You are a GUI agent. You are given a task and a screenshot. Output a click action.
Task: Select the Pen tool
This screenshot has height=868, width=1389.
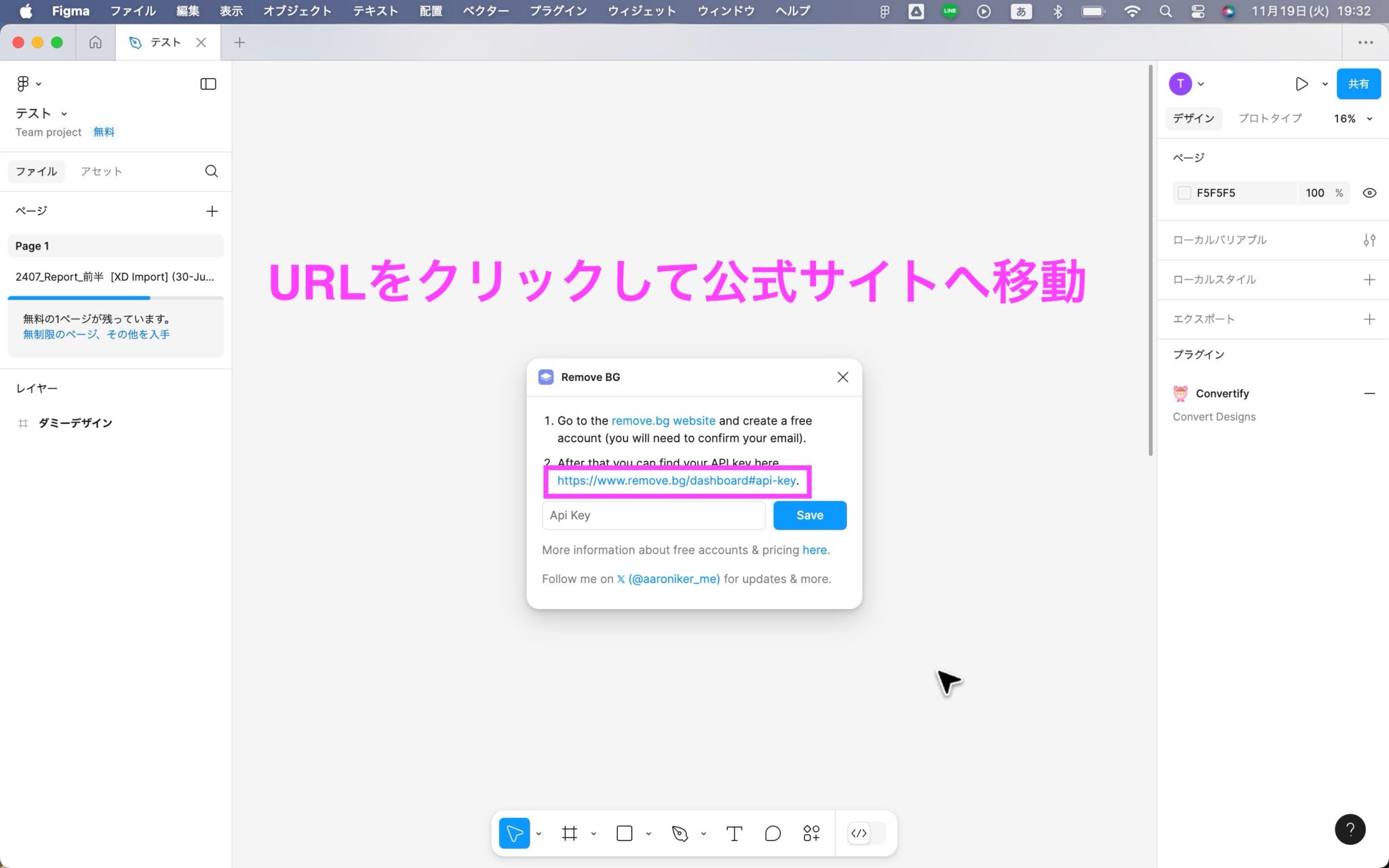coord(680,833)
